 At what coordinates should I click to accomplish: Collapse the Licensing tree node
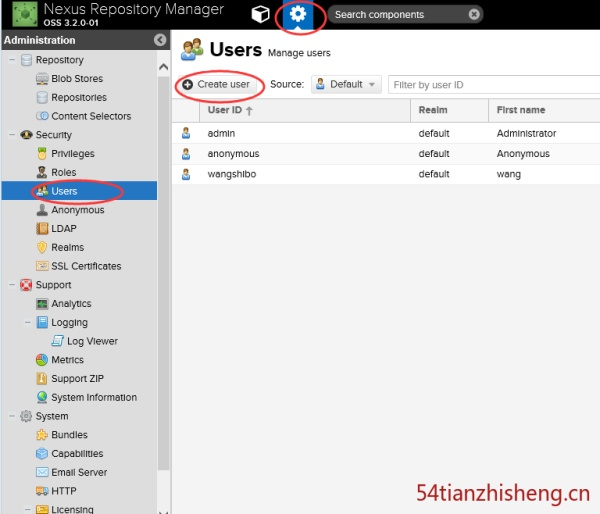pos(28,509)
